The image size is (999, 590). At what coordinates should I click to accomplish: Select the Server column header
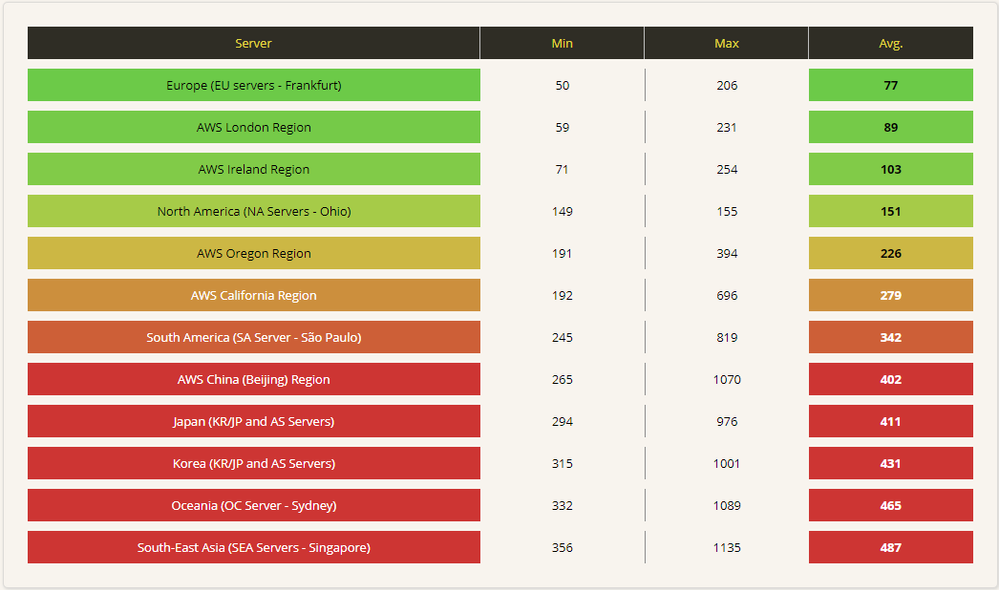pos(254,43)
